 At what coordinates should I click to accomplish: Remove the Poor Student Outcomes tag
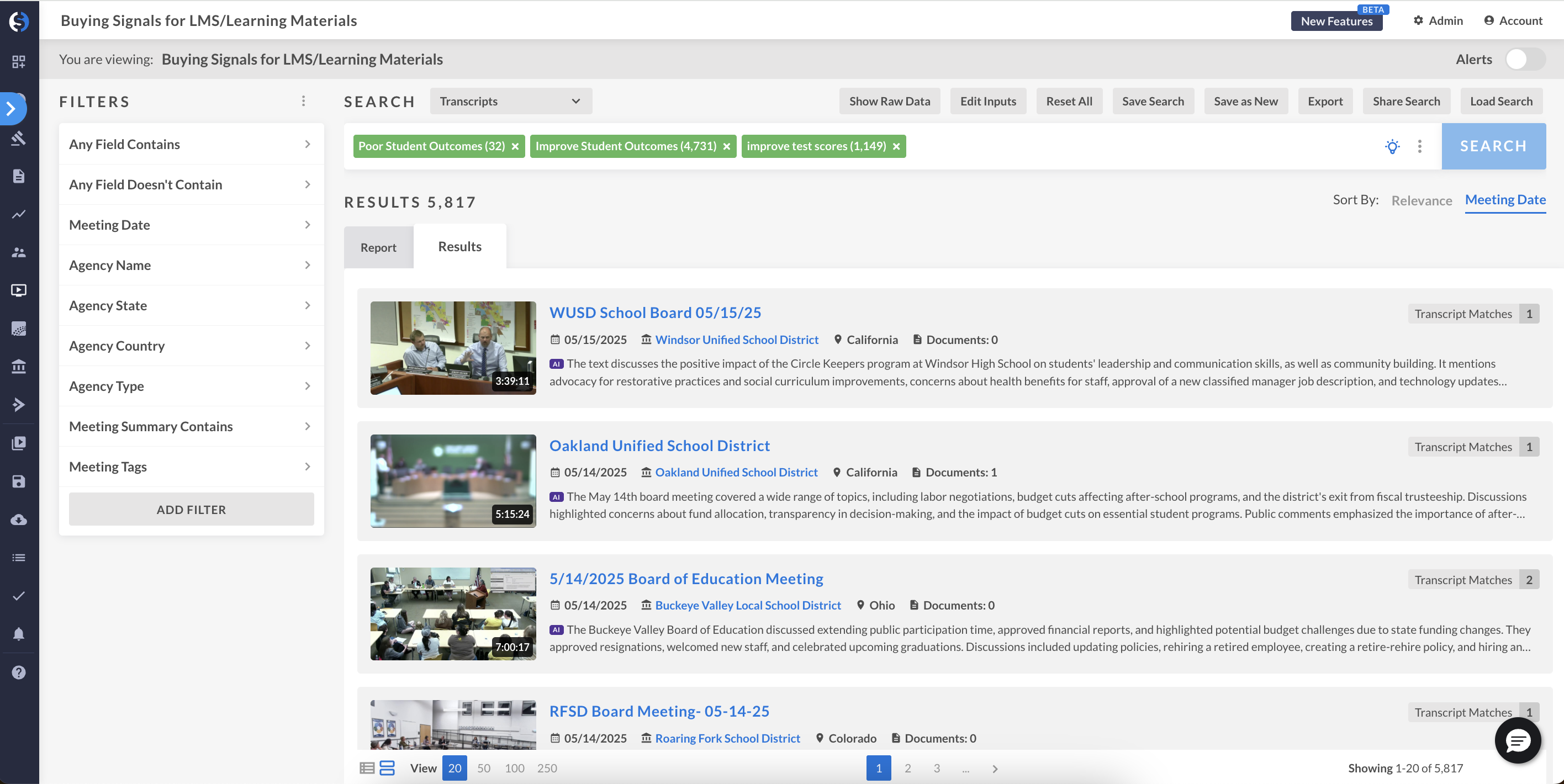[515, 147]
